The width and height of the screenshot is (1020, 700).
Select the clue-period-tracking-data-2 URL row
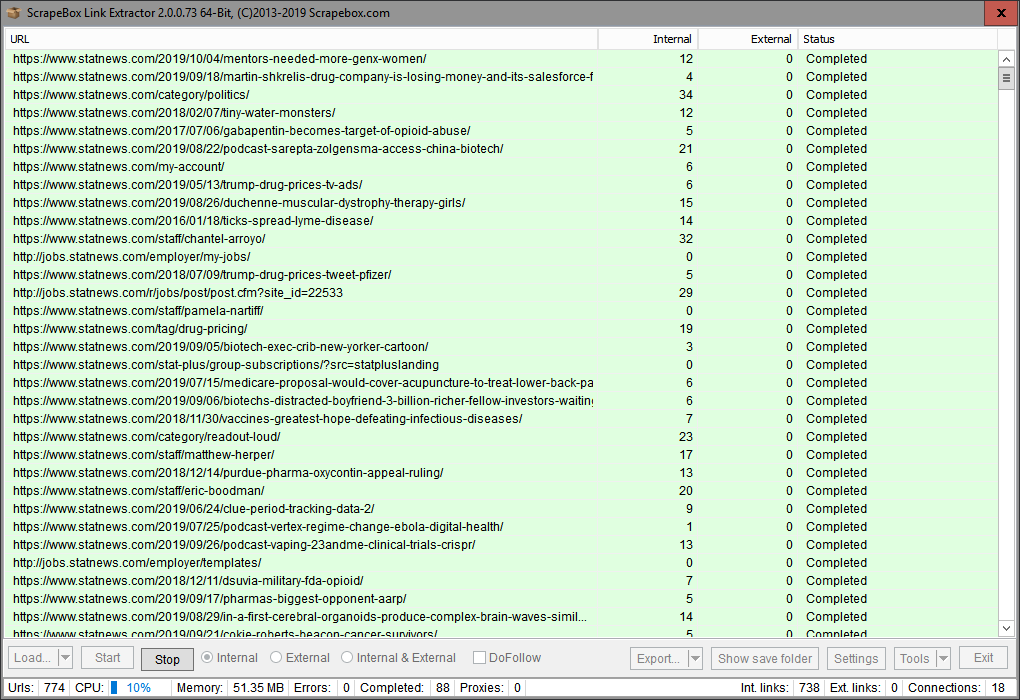click(x=501, y=509)
